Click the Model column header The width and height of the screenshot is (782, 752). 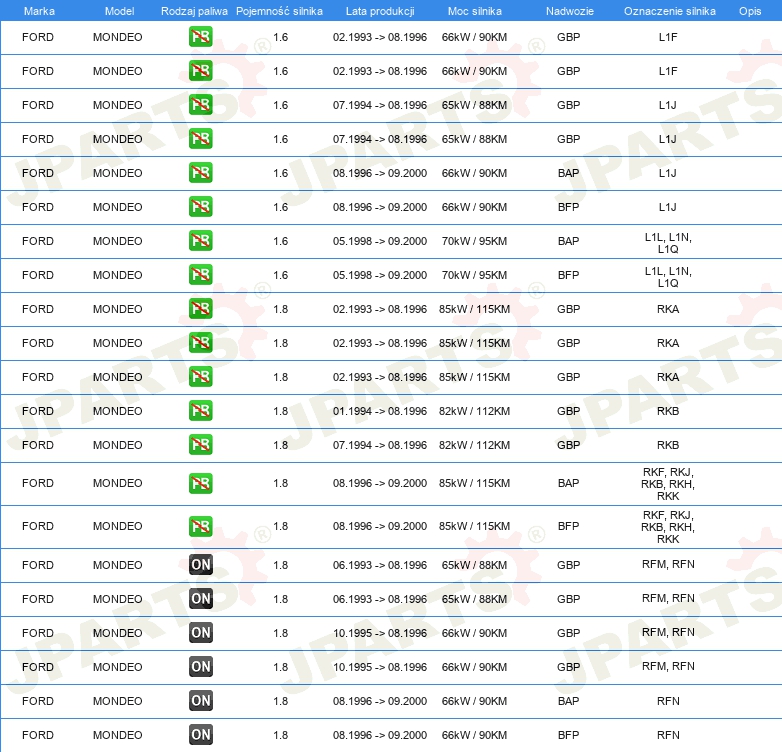pos(119,11)
